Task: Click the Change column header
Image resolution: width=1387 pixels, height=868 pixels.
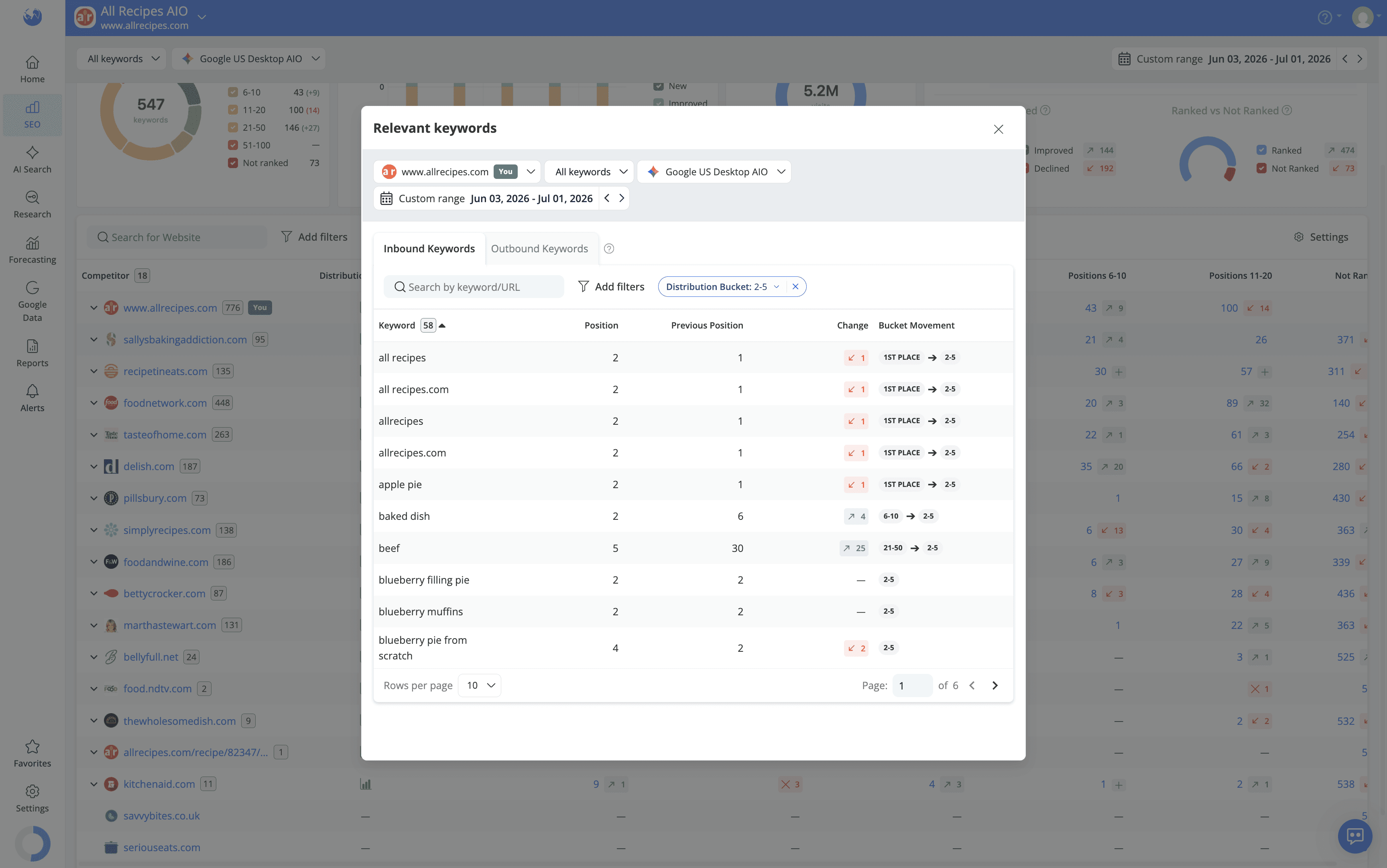Action: coord(852,326)
